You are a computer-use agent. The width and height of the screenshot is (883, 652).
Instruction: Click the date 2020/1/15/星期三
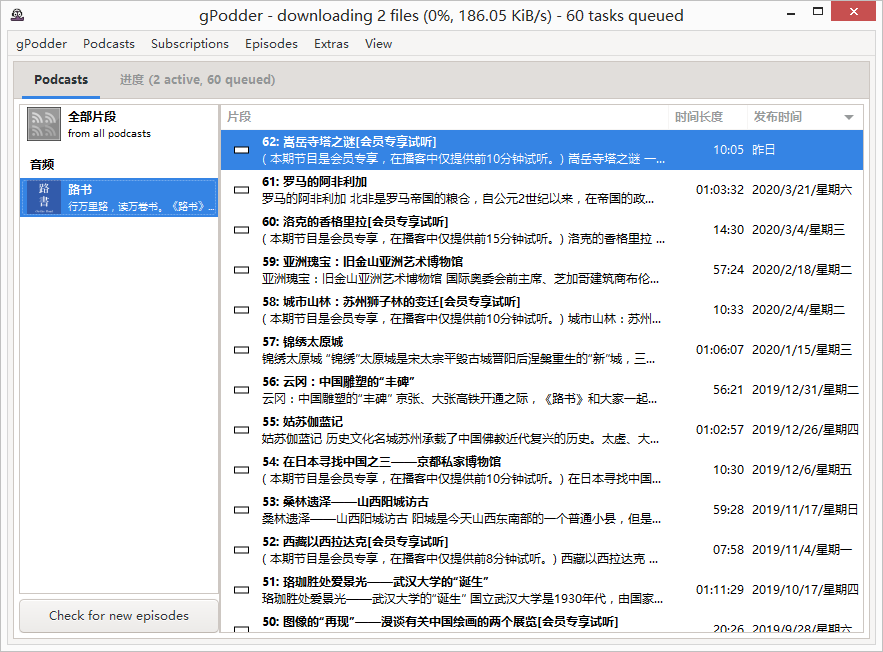802,350
